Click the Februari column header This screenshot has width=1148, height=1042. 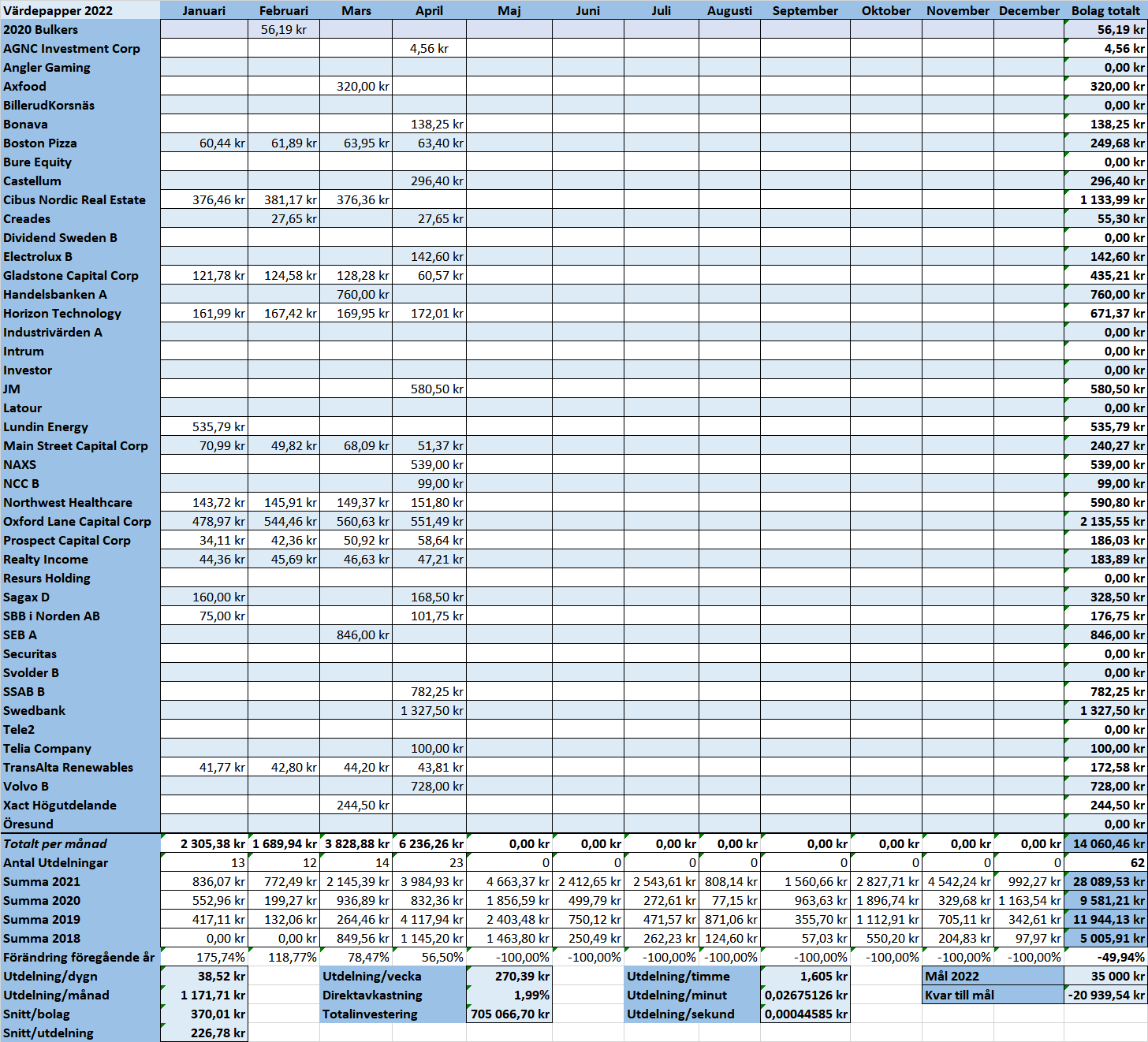tap(284, 10)
